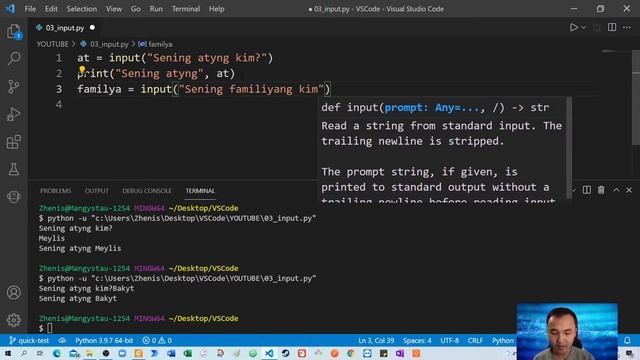Open the View menu
This screenshot has height=360, width=640.
pyautogui.click(x=113, y=9)
